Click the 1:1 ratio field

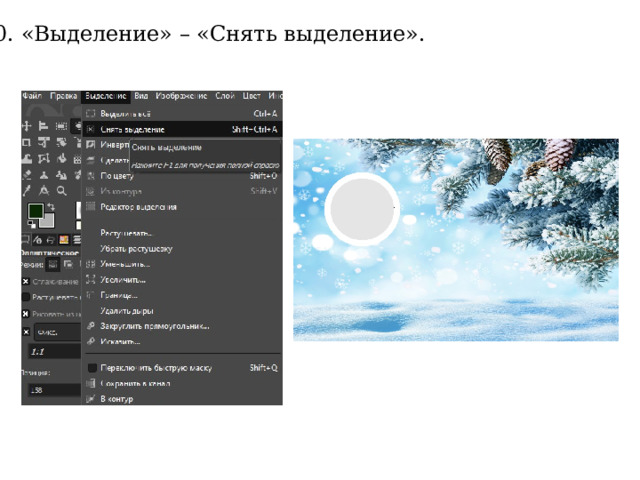tap(54, 351)
